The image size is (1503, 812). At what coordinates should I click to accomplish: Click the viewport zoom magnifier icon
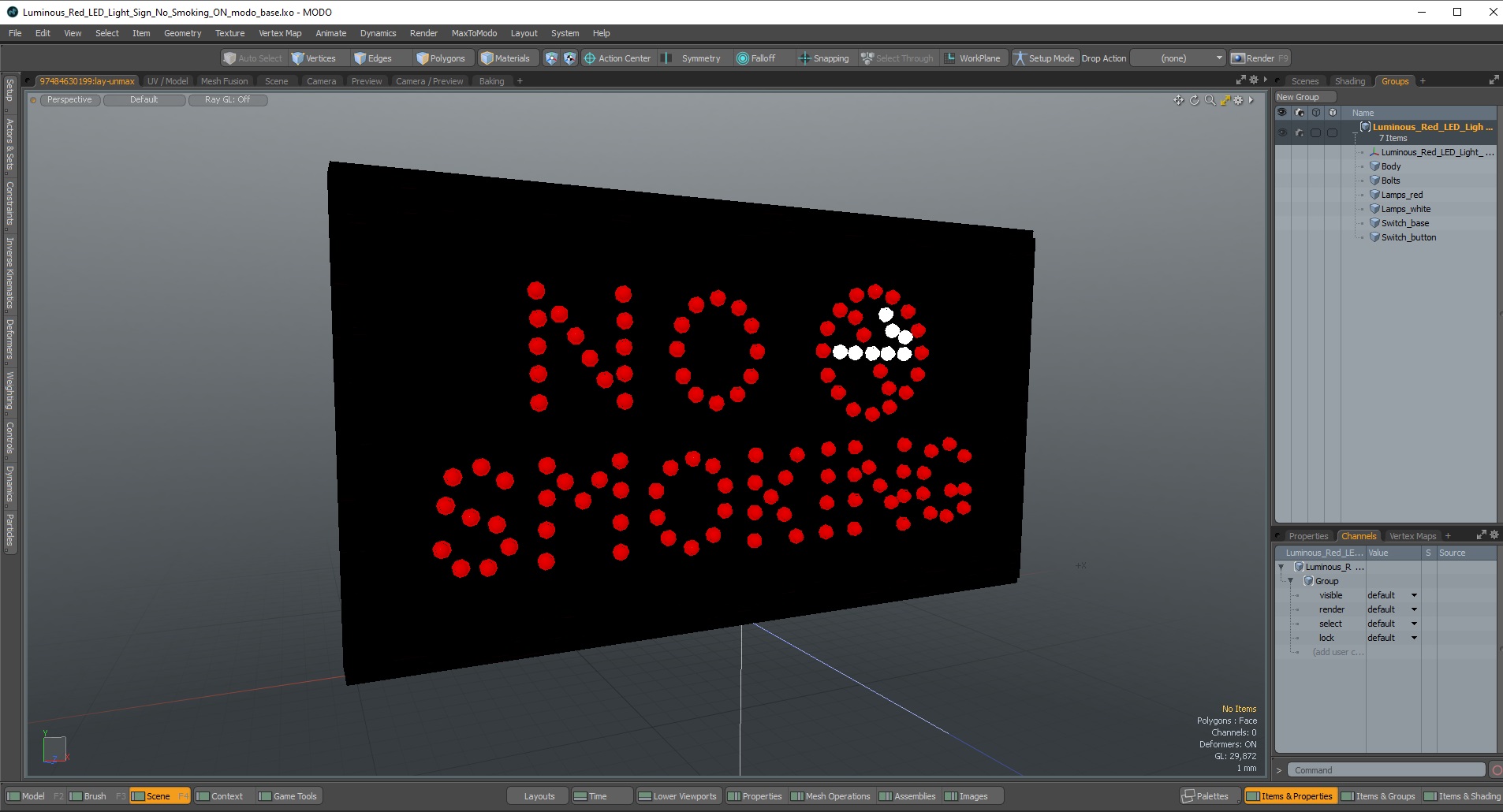[1210, 100]
